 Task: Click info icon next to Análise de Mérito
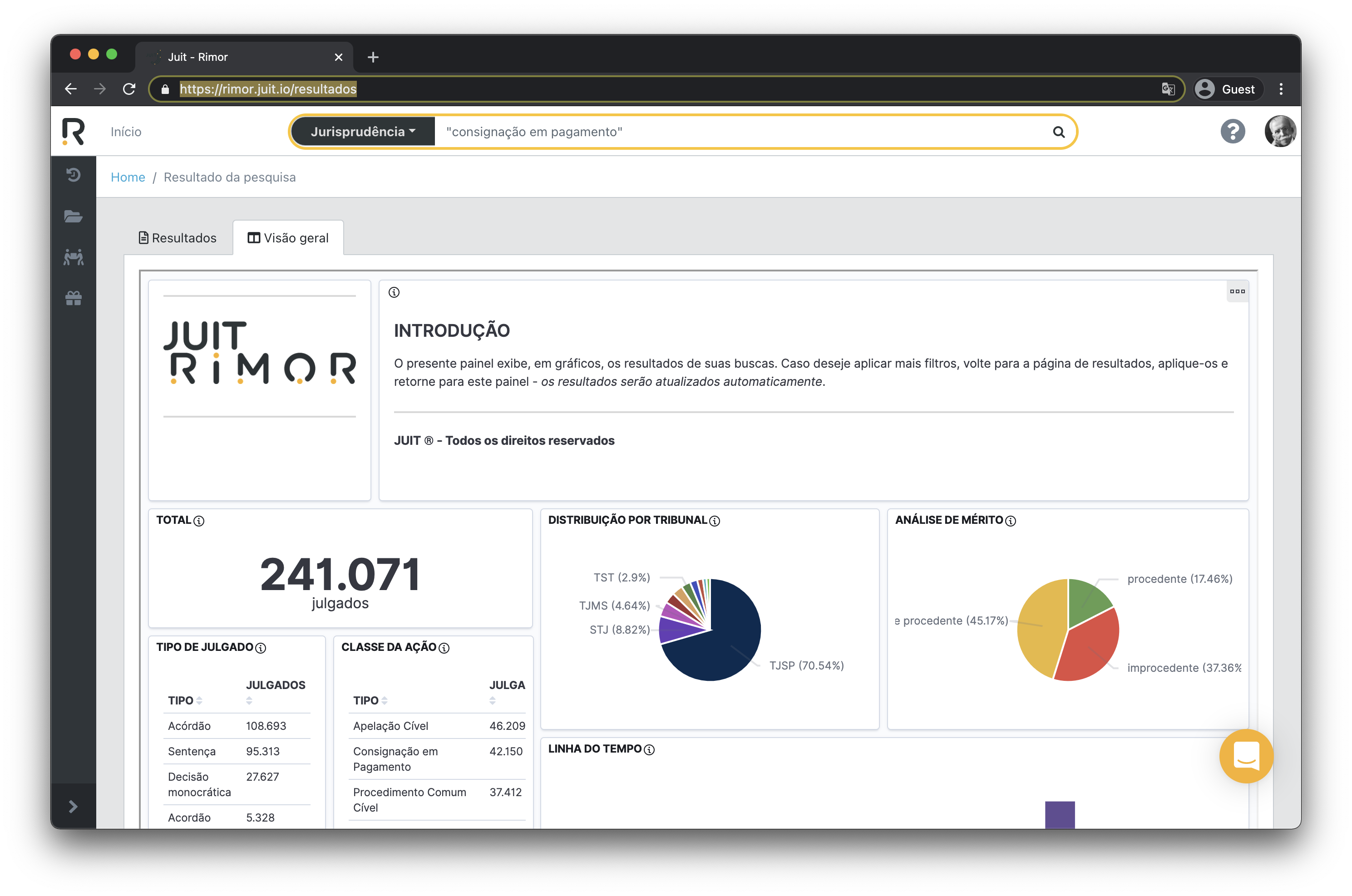click(x=1010, y=521)
